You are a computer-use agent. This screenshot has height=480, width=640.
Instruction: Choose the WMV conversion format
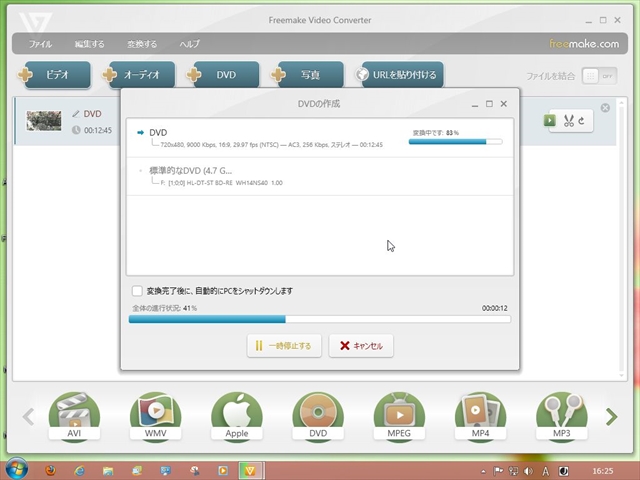pyautogui.click(x=155, y=415)
